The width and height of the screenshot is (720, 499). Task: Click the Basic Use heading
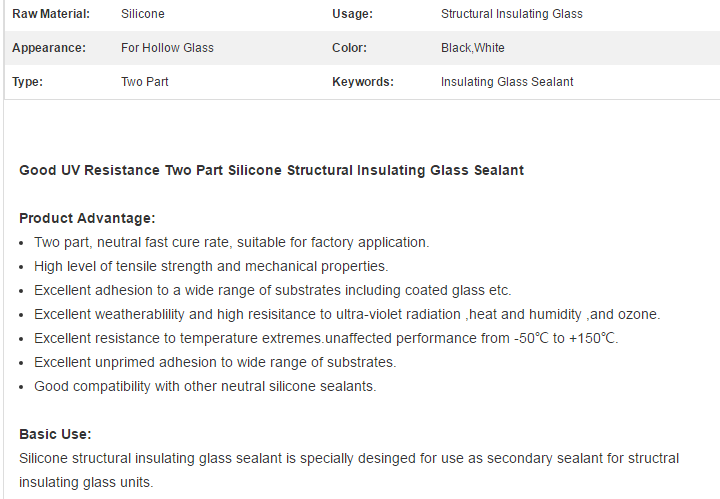pyautogui.click(x=55, y=434)
